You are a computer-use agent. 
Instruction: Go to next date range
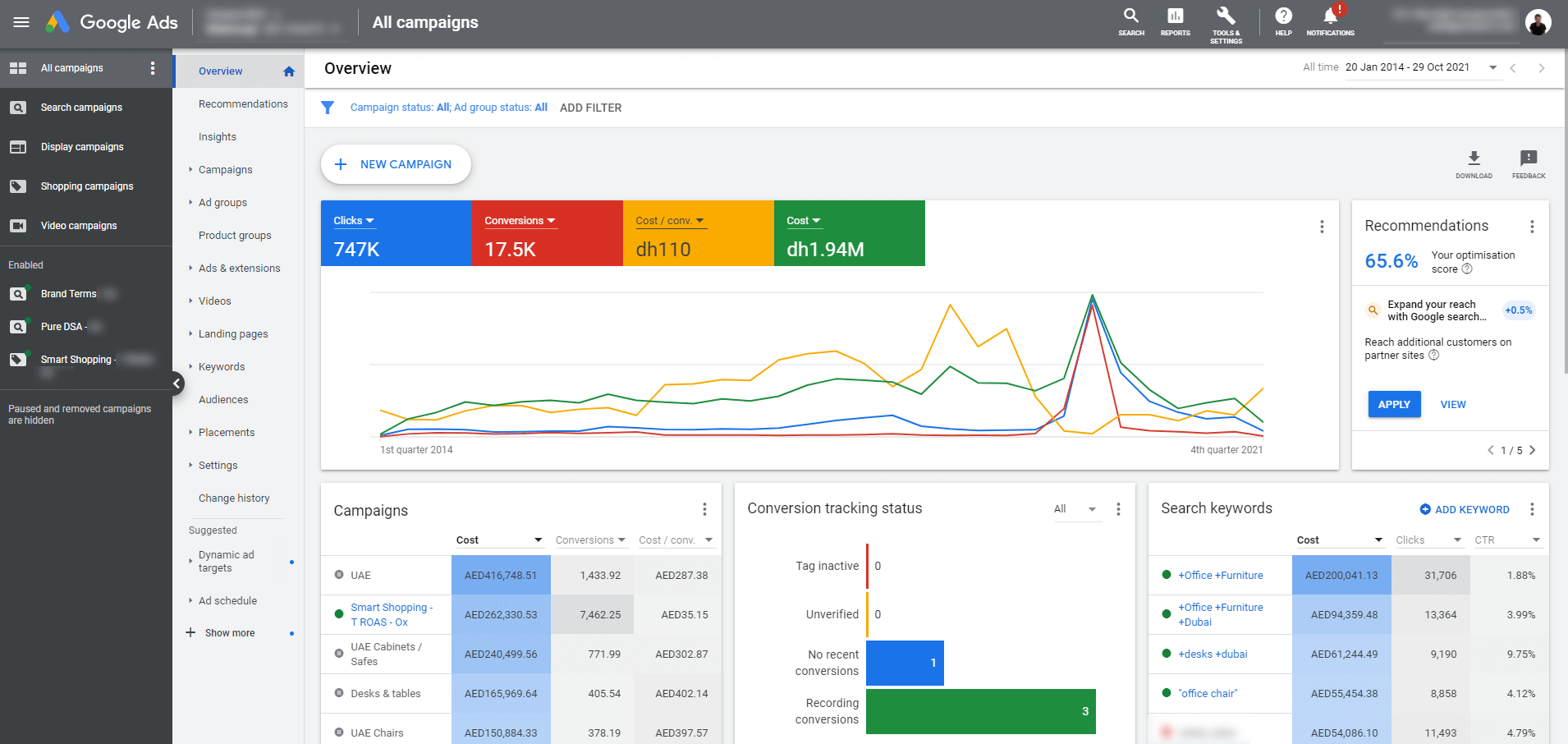tap(1541, 68)
